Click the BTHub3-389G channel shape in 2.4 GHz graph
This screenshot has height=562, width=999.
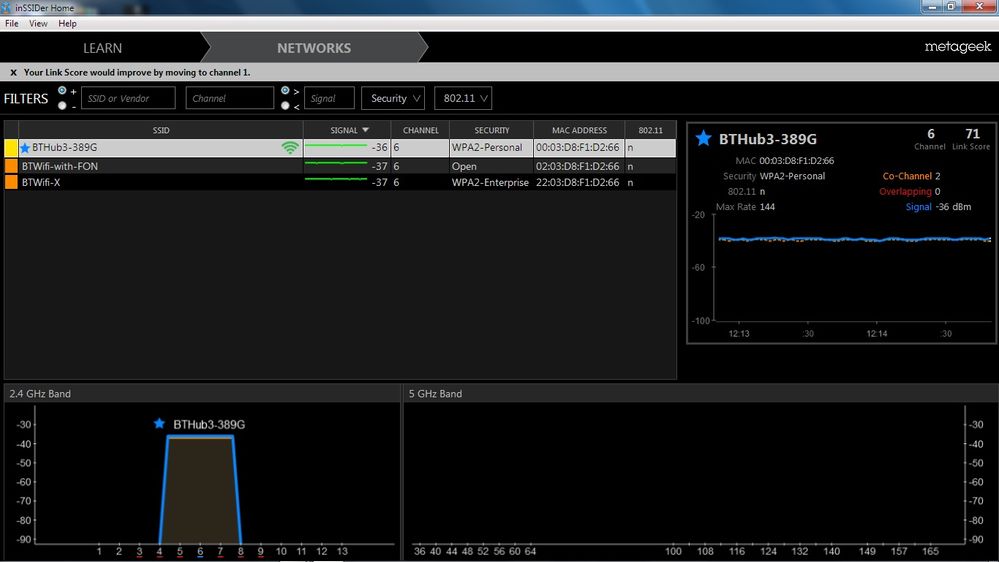[200, 489]
